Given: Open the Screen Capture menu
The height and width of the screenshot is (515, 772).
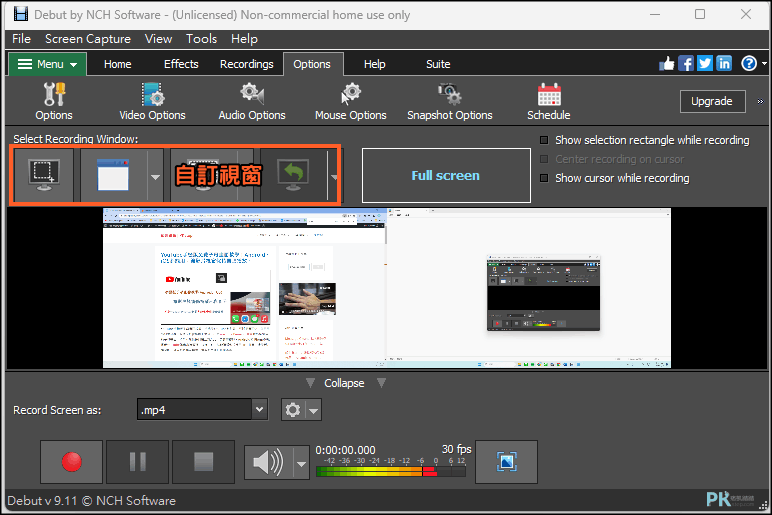Looking at the screenshot, I should pyautogui.click(x=88, y=39).
